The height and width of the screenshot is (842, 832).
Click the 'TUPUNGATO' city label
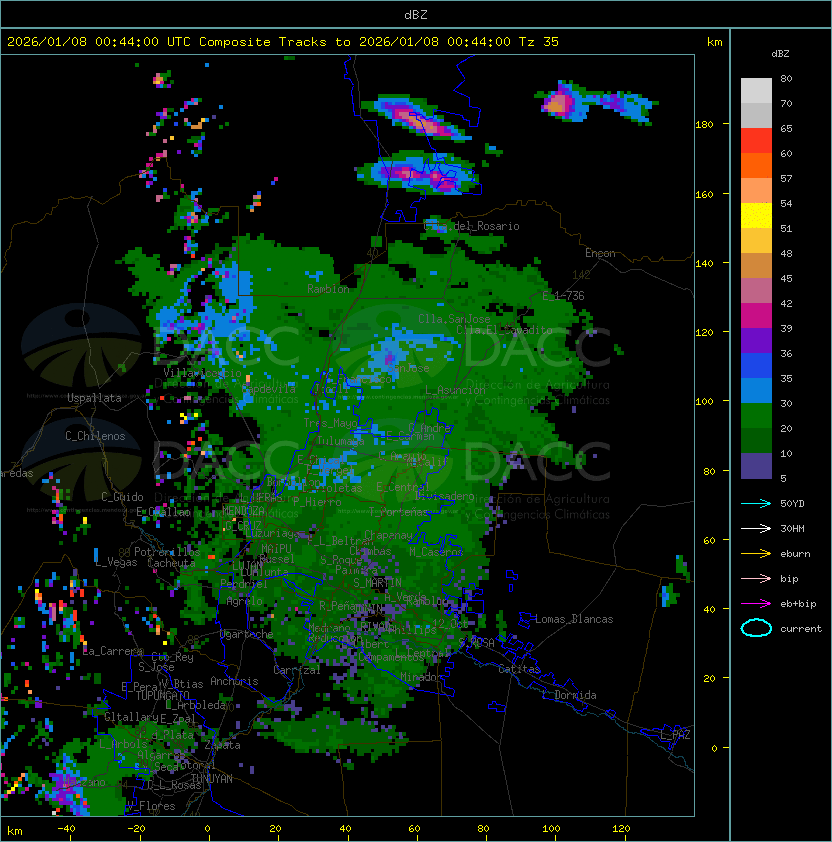click(x=162, y=696)
